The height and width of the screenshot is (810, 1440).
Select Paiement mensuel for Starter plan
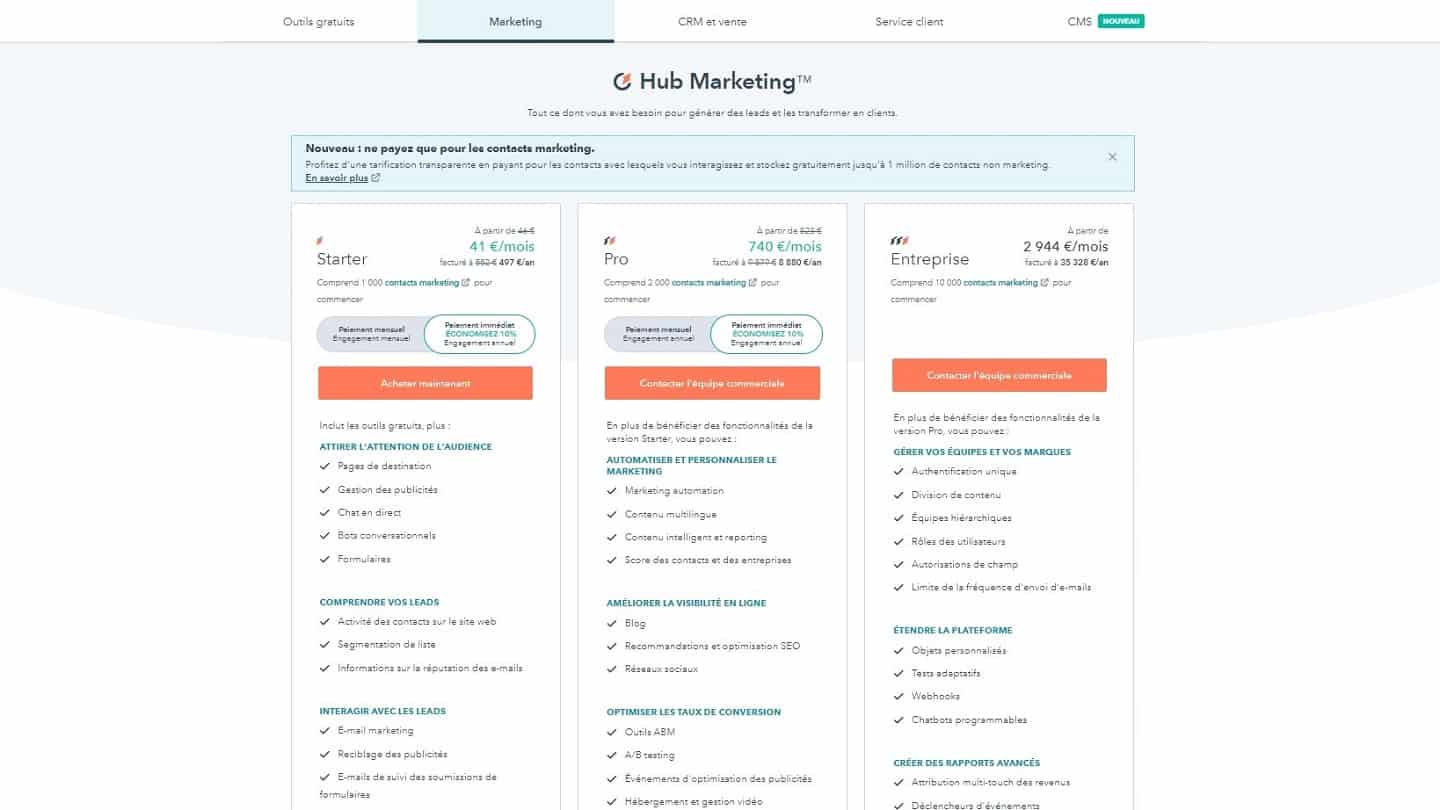tap(372, 334)
